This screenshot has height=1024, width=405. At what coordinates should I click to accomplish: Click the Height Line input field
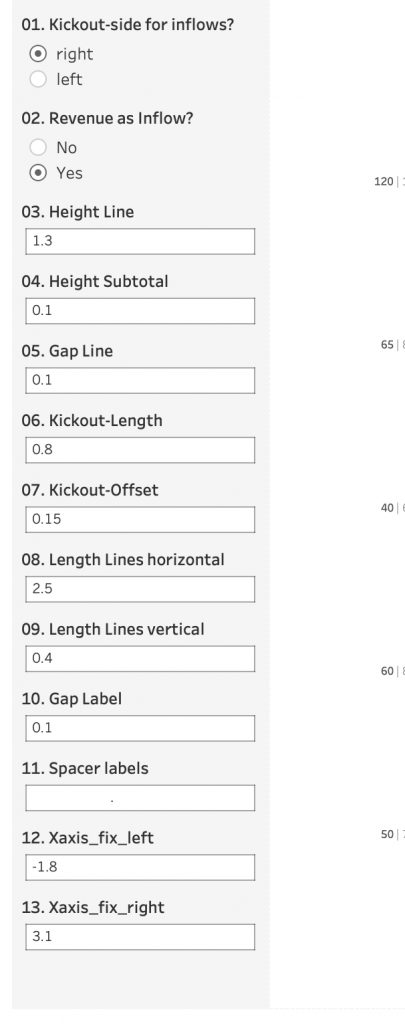(x=140, y=241)
